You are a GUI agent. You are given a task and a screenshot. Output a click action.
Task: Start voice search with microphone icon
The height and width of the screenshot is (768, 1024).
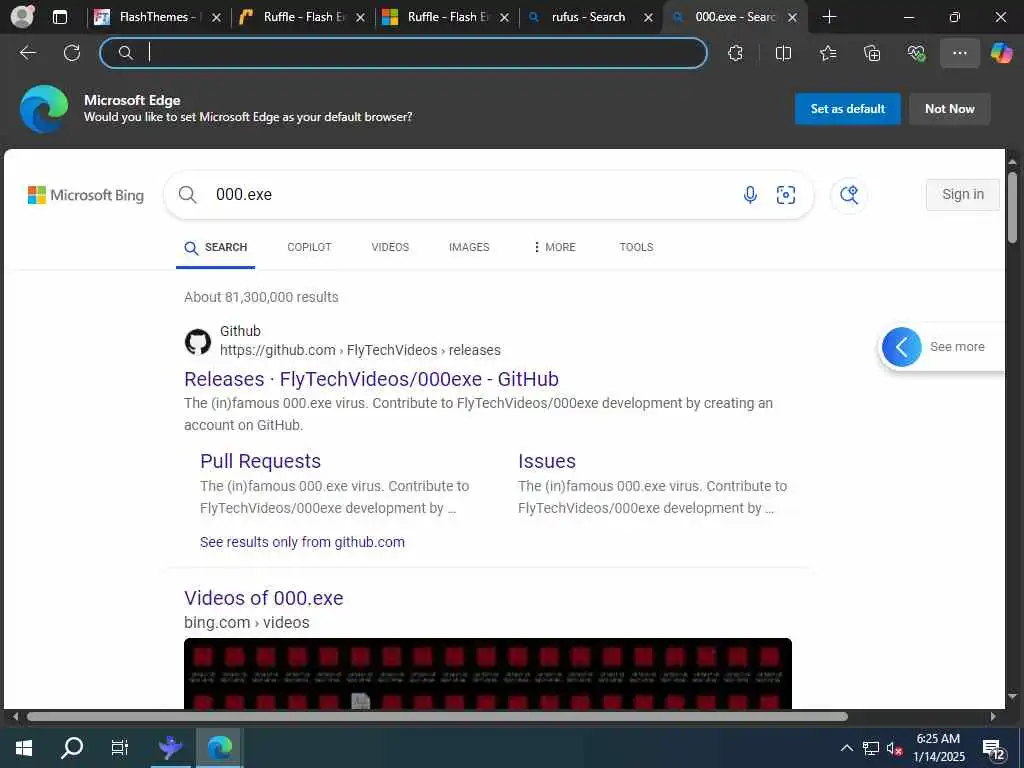750,195
